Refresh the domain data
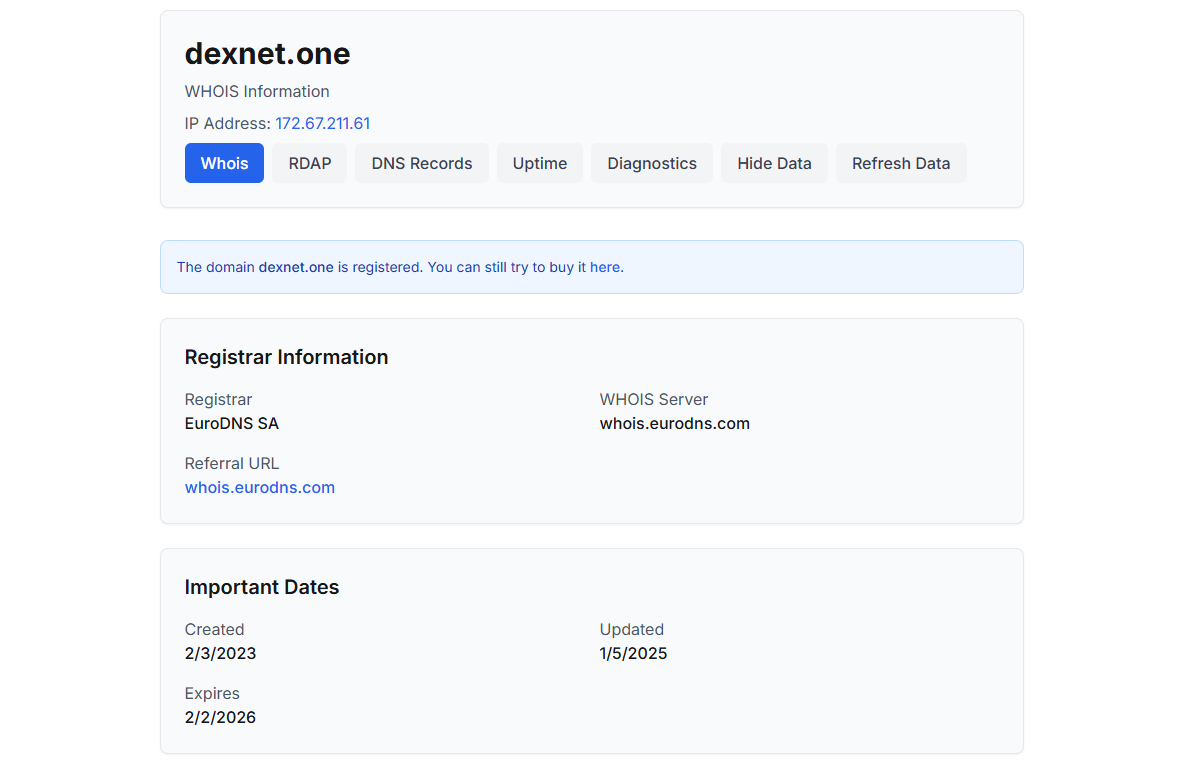The height and width of the screenshot is (775, 1193). tap(901, 163)
